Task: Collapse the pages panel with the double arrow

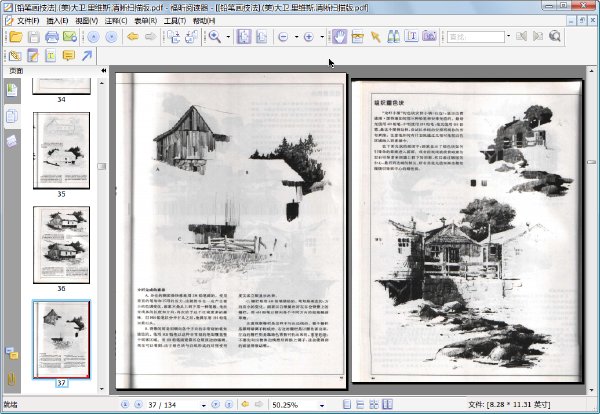Action: [x=103, y=71]
